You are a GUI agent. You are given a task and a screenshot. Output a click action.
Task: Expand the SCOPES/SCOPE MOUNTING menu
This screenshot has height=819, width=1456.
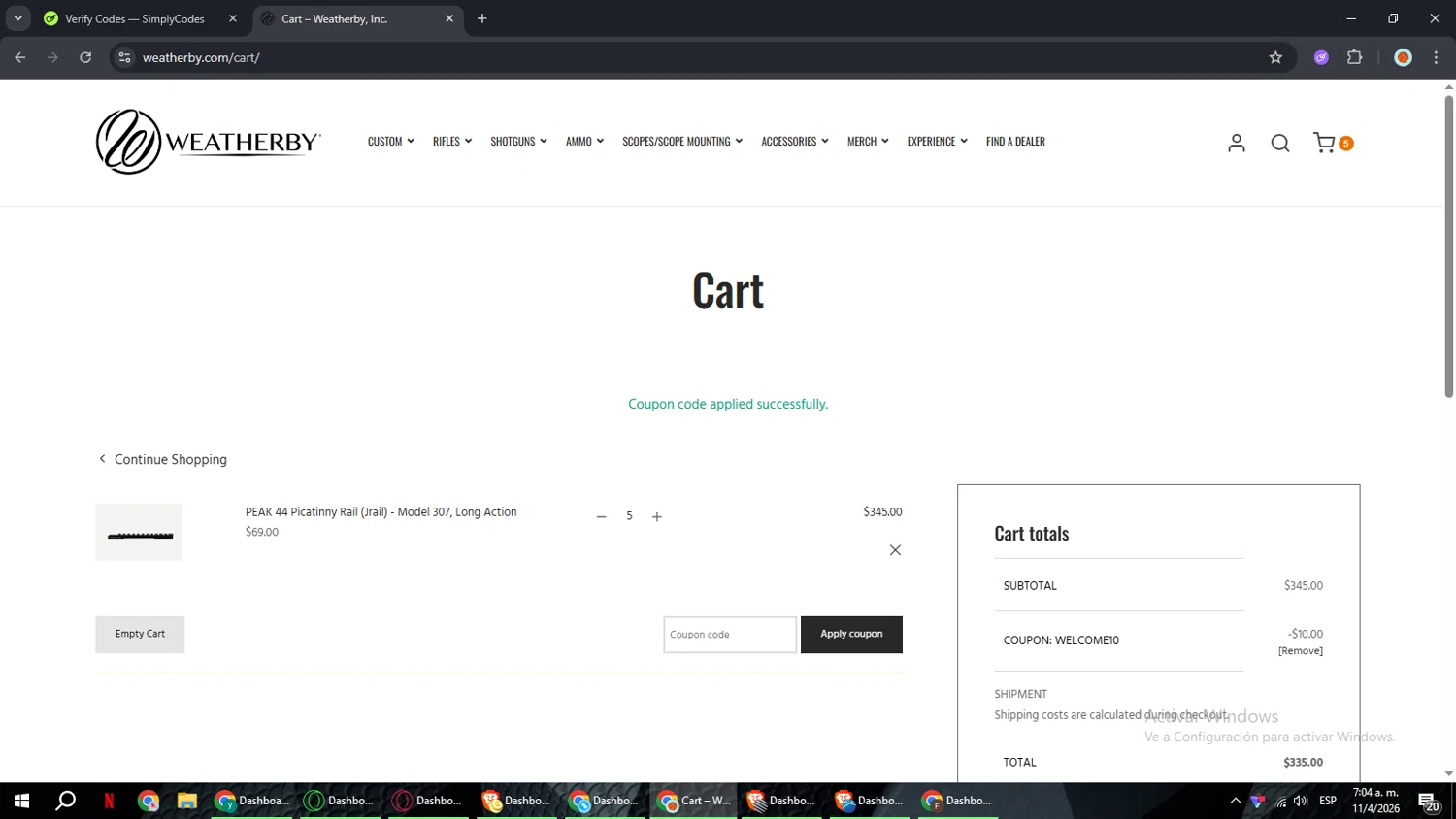point(682,142)
